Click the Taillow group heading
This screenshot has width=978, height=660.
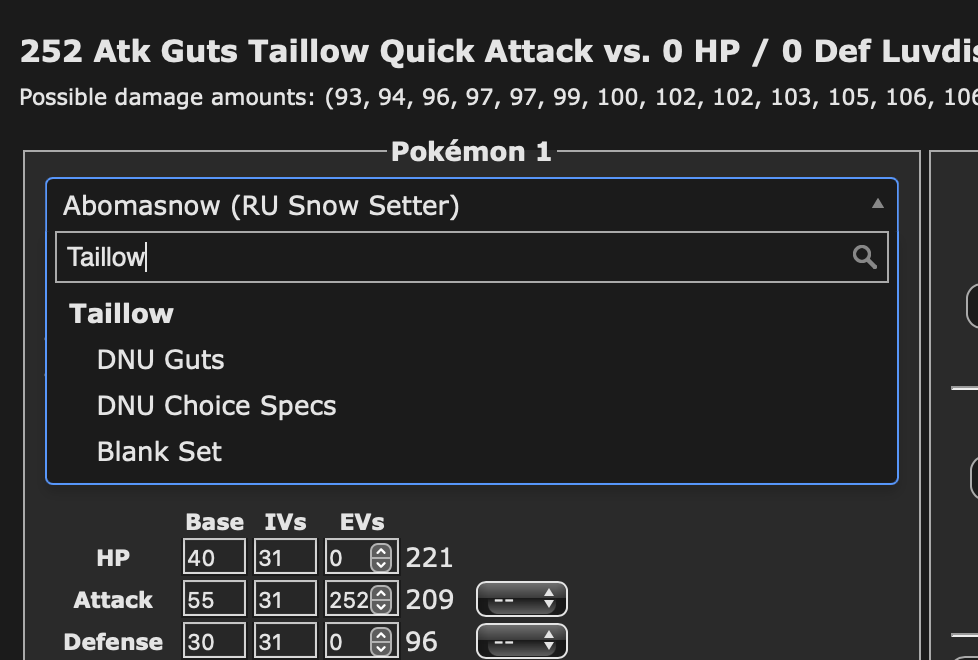121,314
